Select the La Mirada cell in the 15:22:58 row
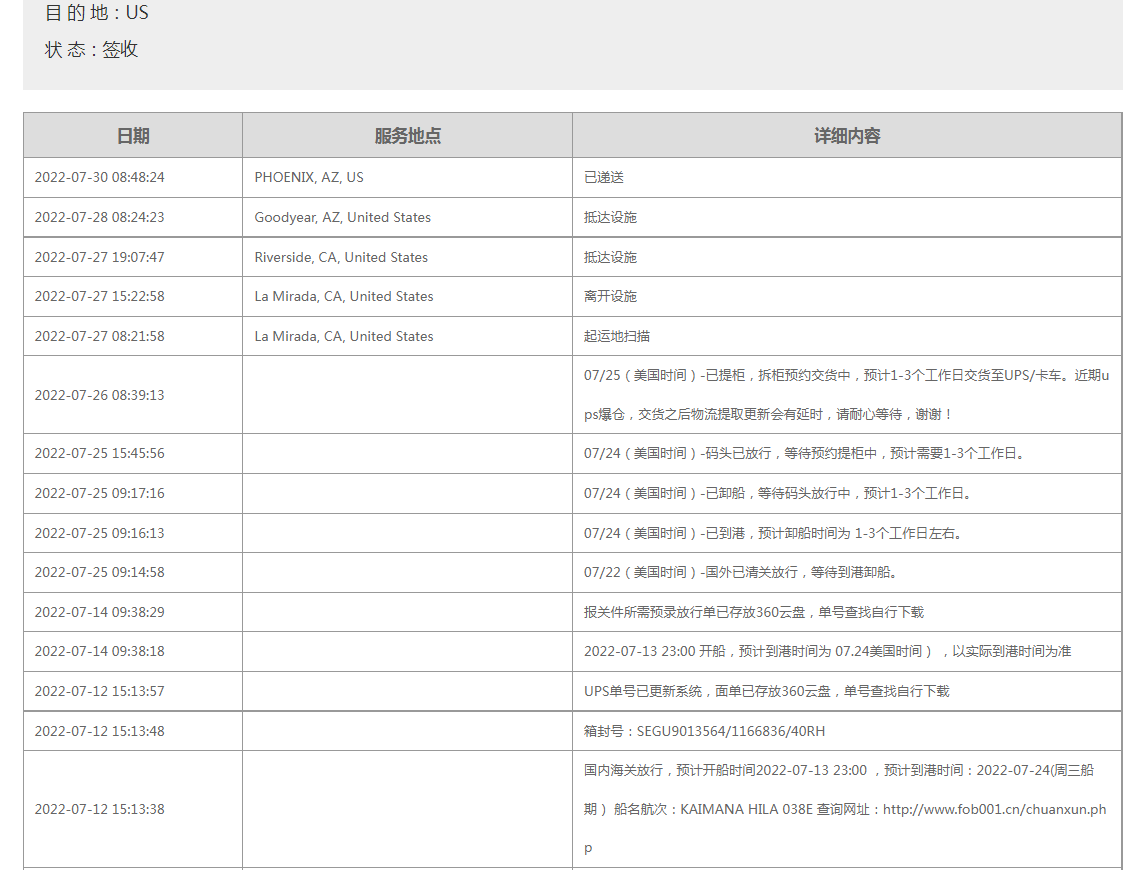Image resolution: width=1148 pixels, height=870 pixels. pyautogui.click(x=344, y=296)
